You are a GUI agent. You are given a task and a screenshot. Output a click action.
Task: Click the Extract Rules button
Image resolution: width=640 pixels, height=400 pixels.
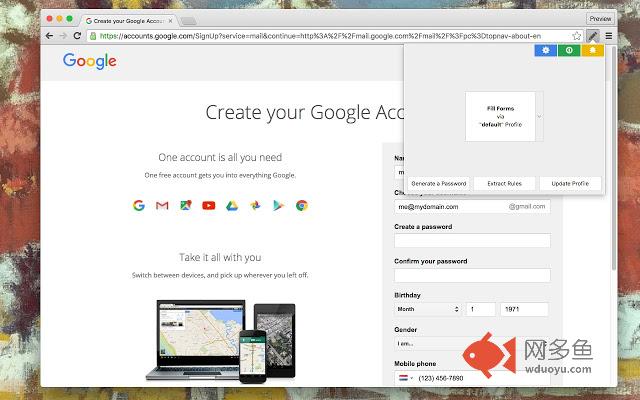click(504, 184)
